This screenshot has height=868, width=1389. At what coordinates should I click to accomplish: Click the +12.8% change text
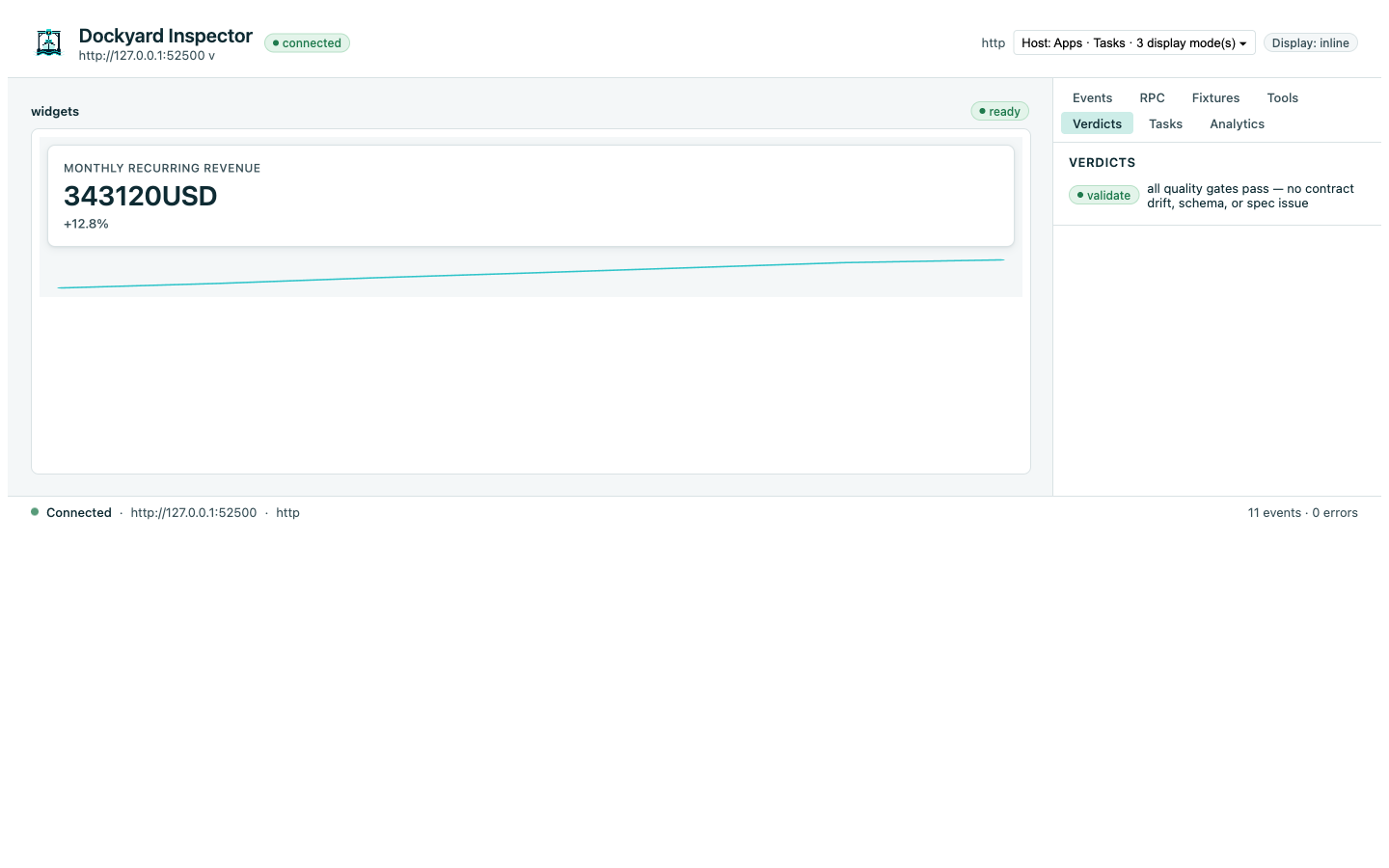(86, 224)
